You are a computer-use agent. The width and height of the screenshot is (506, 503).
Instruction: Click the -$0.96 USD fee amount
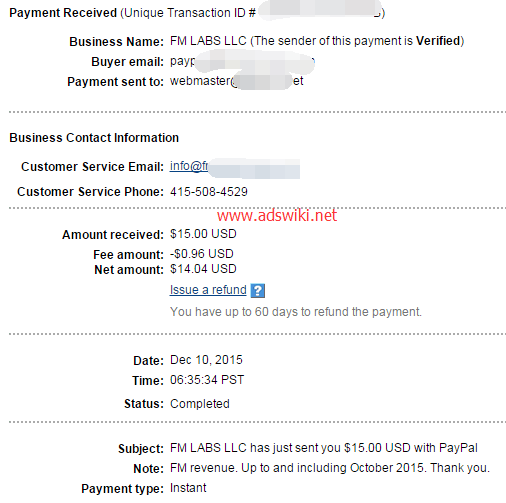[x=202, y=254]
